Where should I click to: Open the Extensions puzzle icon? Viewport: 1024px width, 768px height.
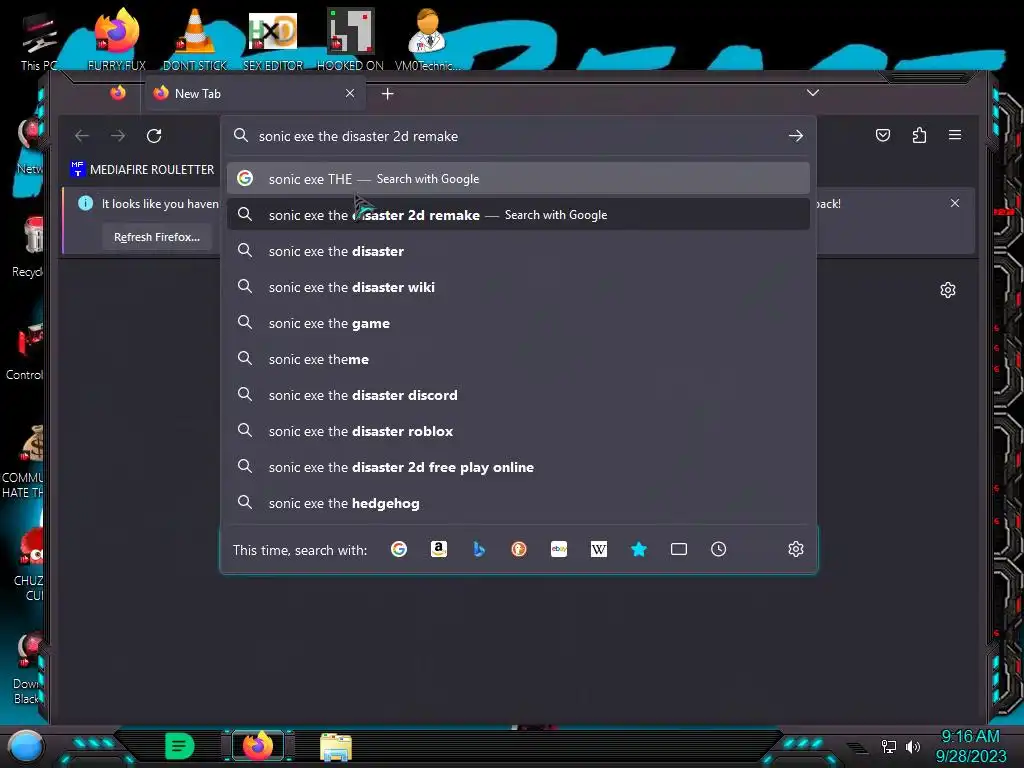[919, 135]
